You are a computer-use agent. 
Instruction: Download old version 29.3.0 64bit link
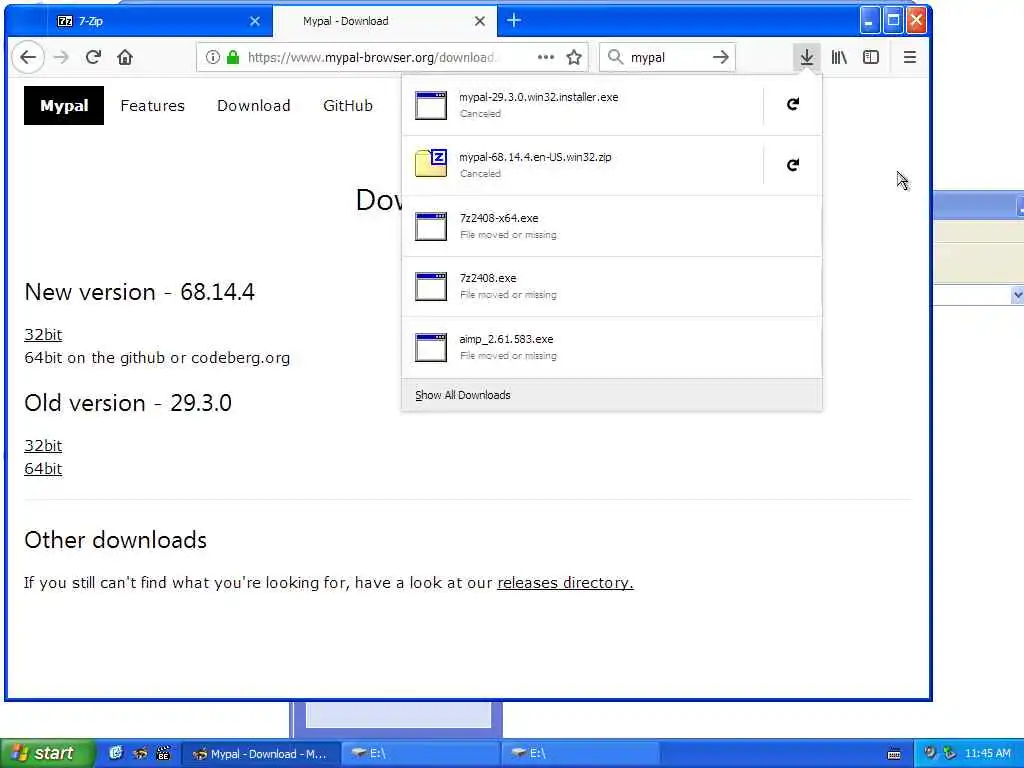point(43,468)
